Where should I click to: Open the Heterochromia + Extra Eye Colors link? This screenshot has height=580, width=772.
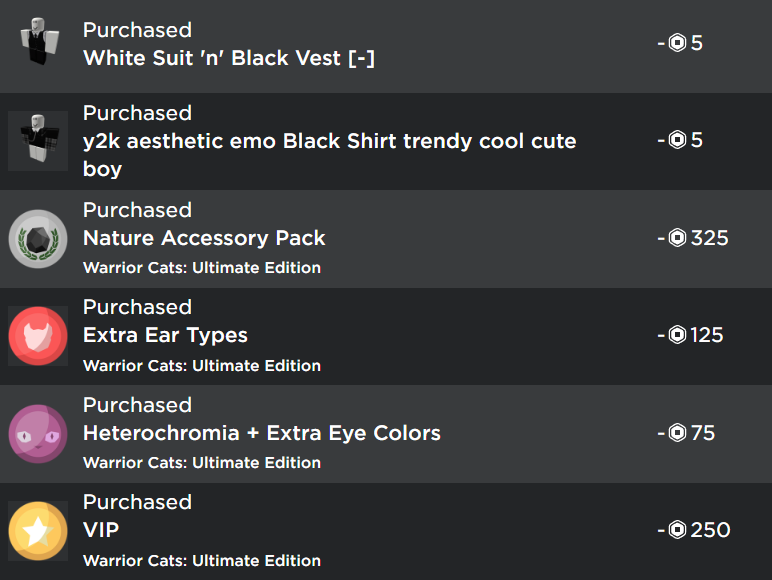(x=261, y=433)
